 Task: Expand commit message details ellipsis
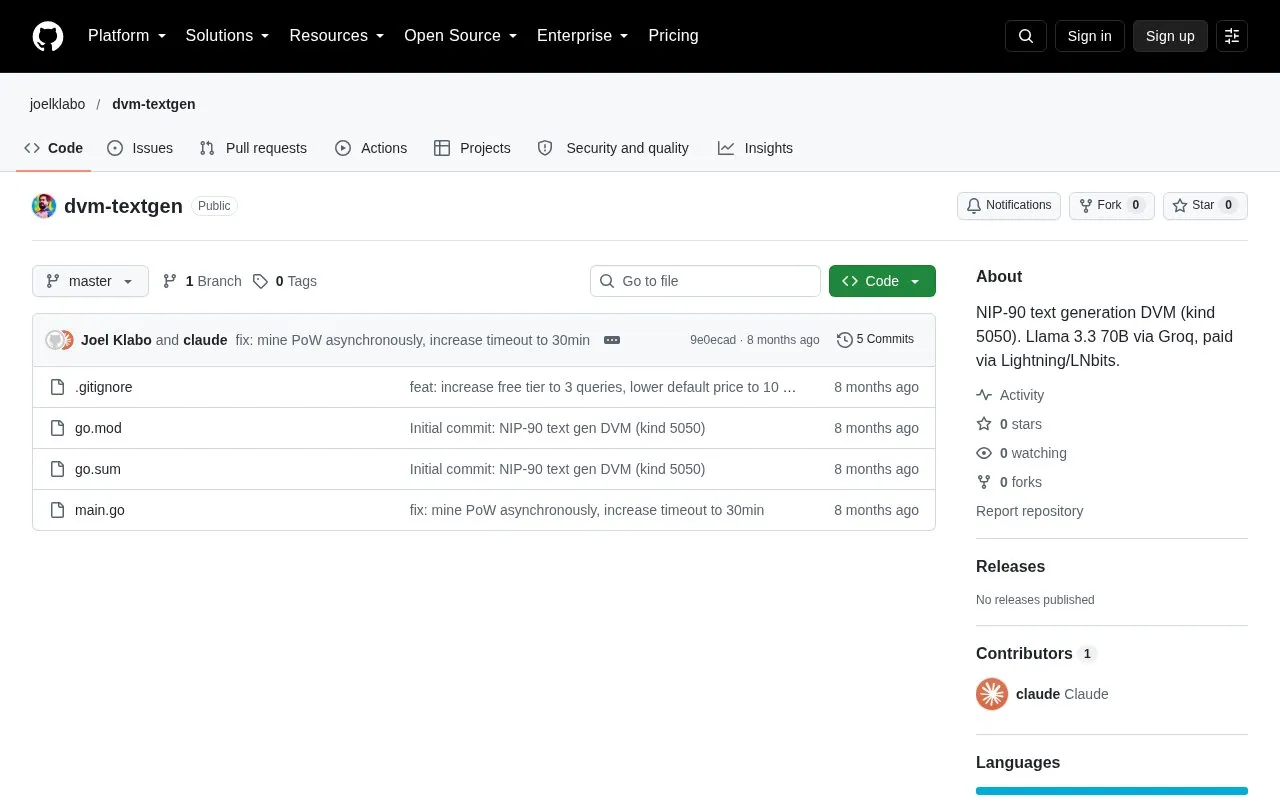(612, 340)
